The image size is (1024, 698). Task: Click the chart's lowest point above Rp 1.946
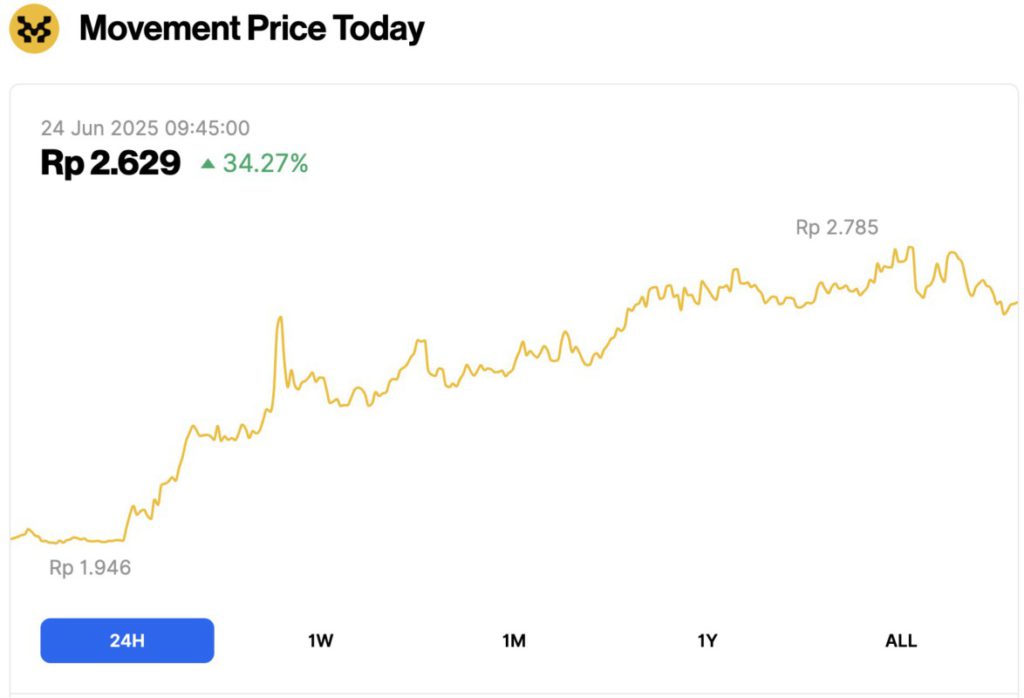60,543
